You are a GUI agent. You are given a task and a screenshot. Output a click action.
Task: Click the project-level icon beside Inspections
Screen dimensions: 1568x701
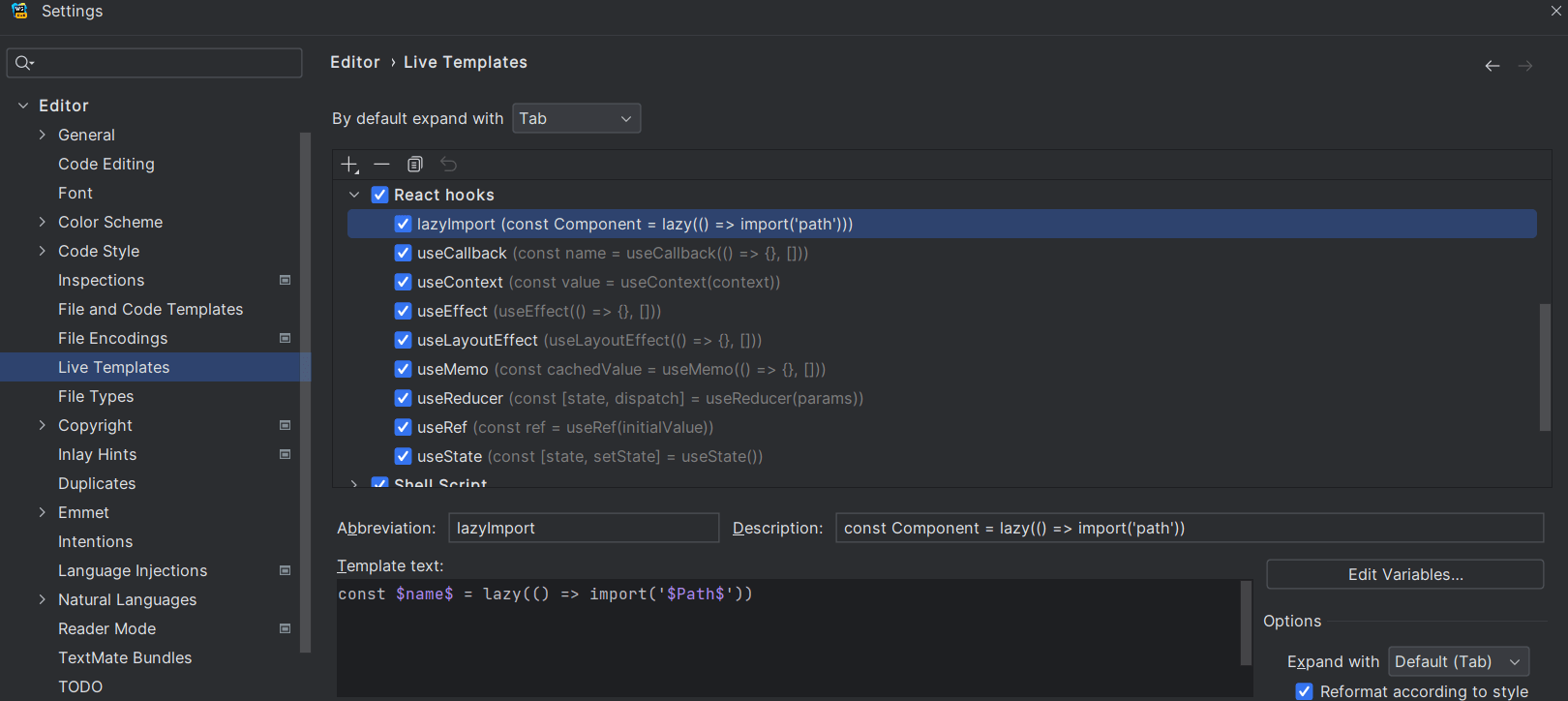[286, 280]
